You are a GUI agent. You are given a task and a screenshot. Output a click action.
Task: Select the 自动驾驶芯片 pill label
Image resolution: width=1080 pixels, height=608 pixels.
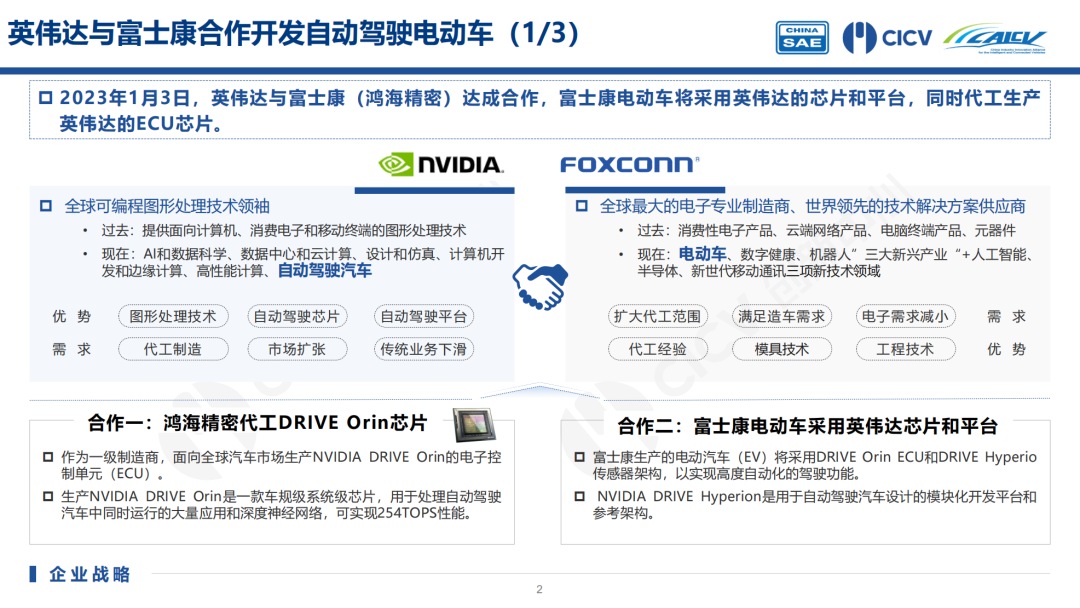point(296,317)
